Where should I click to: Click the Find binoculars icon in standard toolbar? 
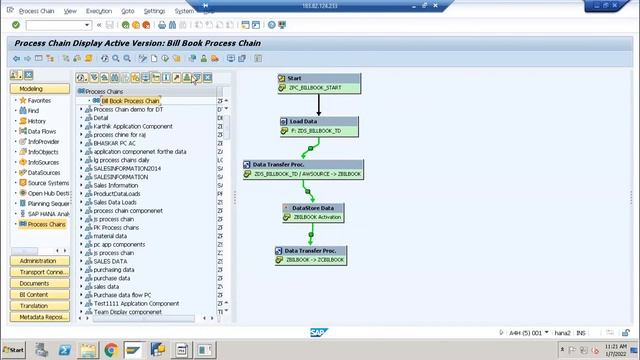172,25
